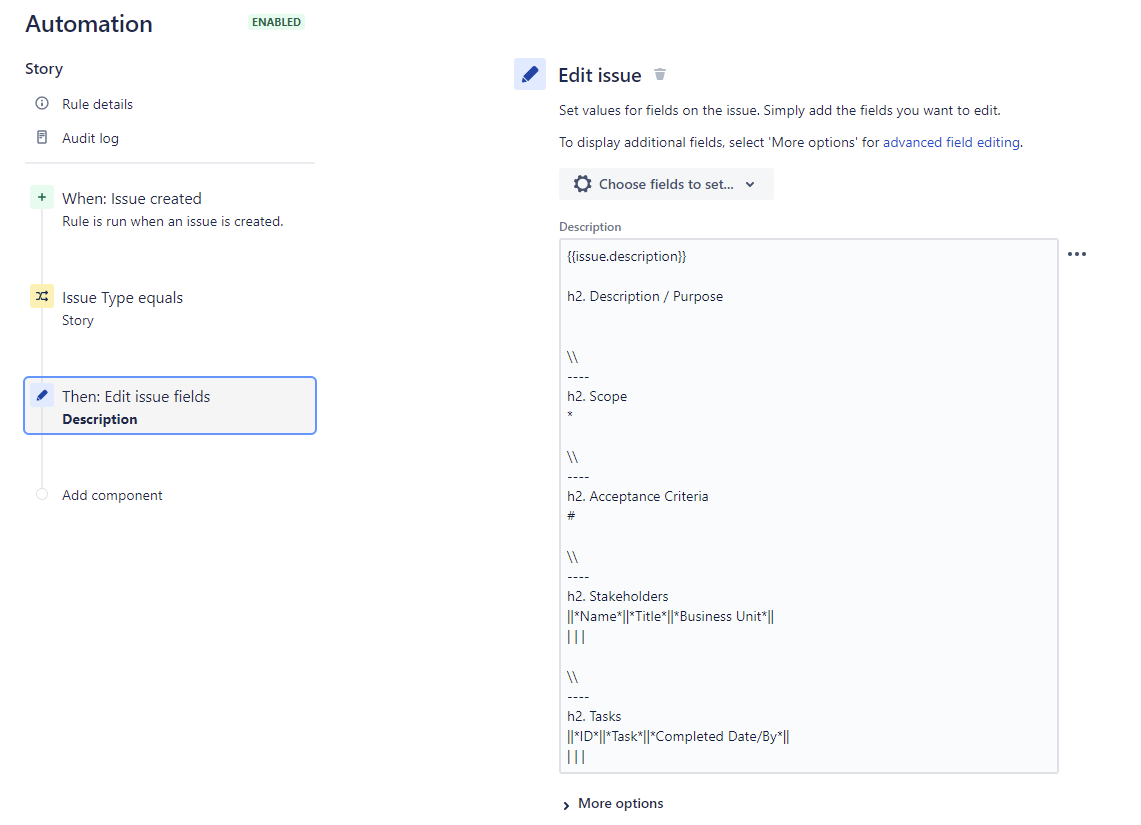The image size is (1141, 825).
Task: Click the chevron next to More options
Action: [566, 805]
